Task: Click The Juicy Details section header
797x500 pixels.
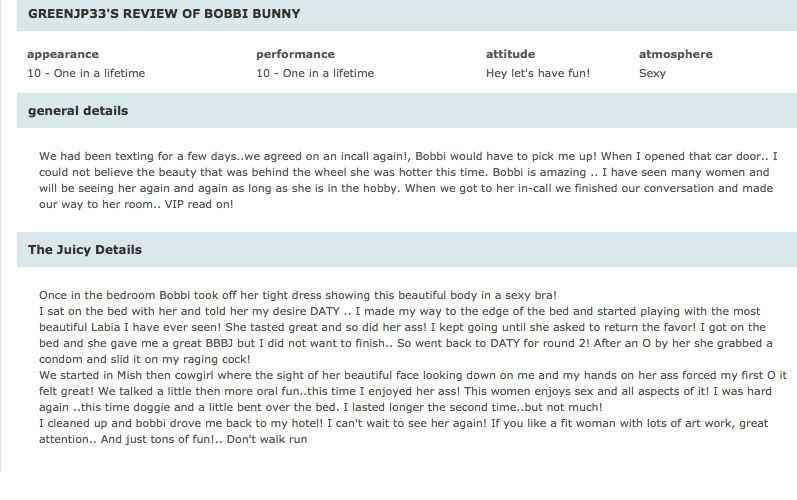Action: 85,249
